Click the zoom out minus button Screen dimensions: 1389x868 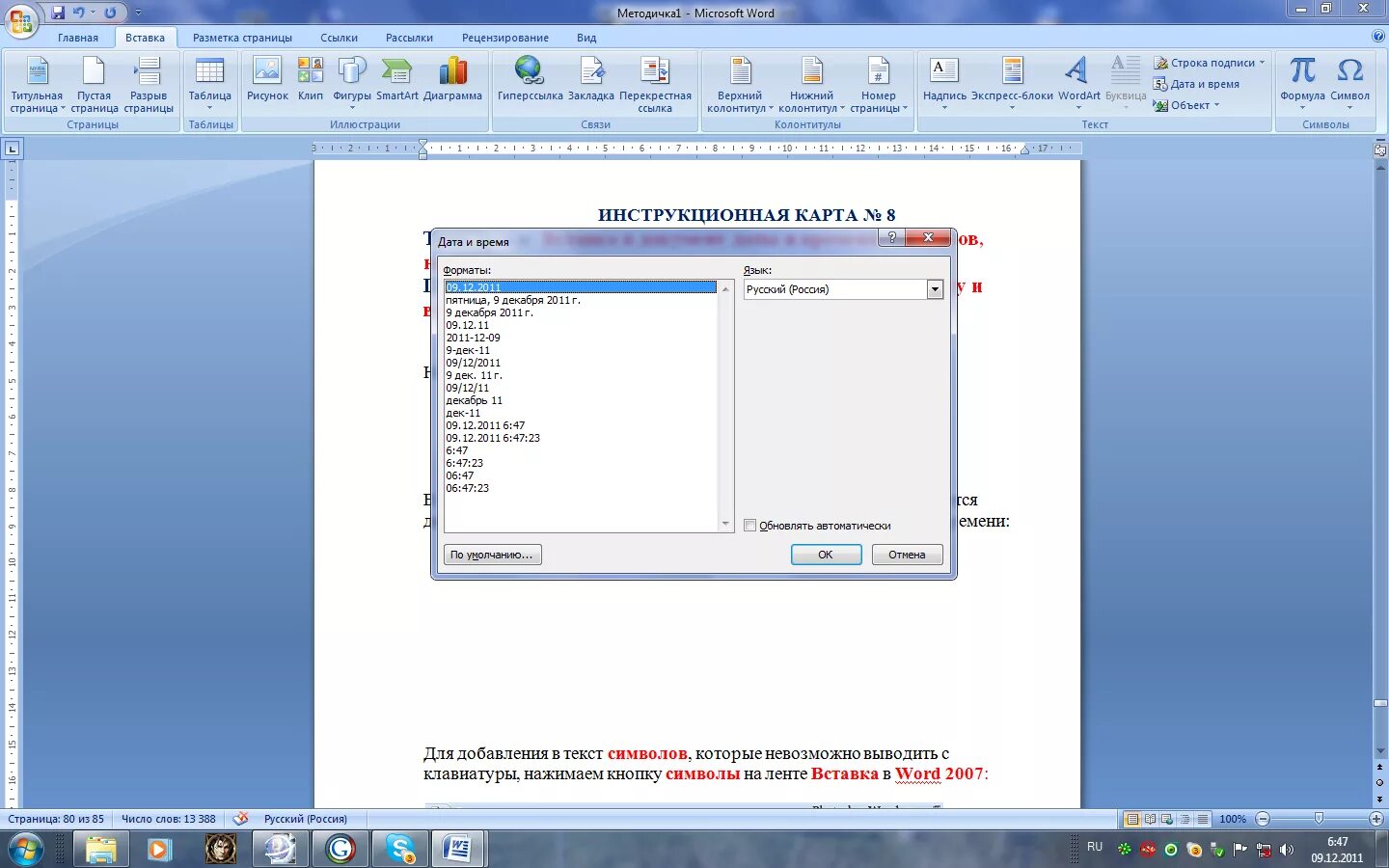(1262, 819)
